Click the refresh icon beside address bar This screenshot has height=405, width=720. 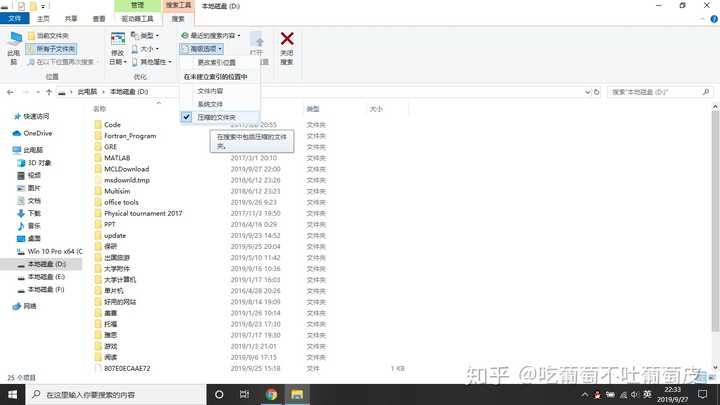tap(596, 92)
